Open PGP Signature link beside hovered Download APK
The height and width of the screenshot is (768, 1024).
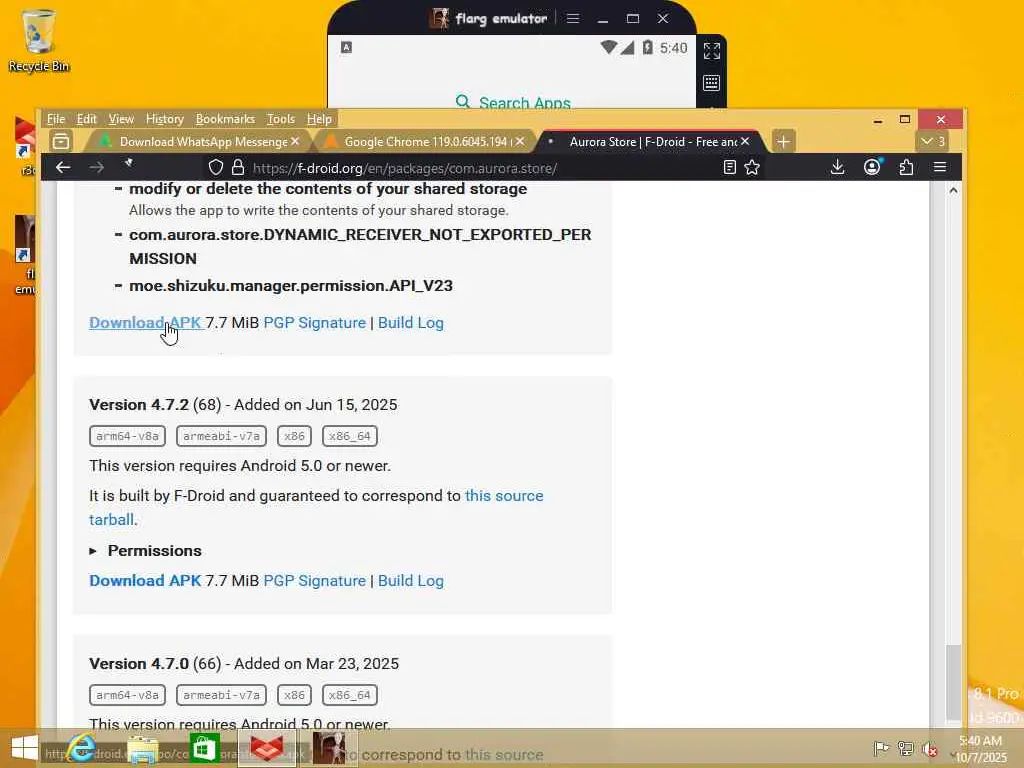tap(314, 323)
